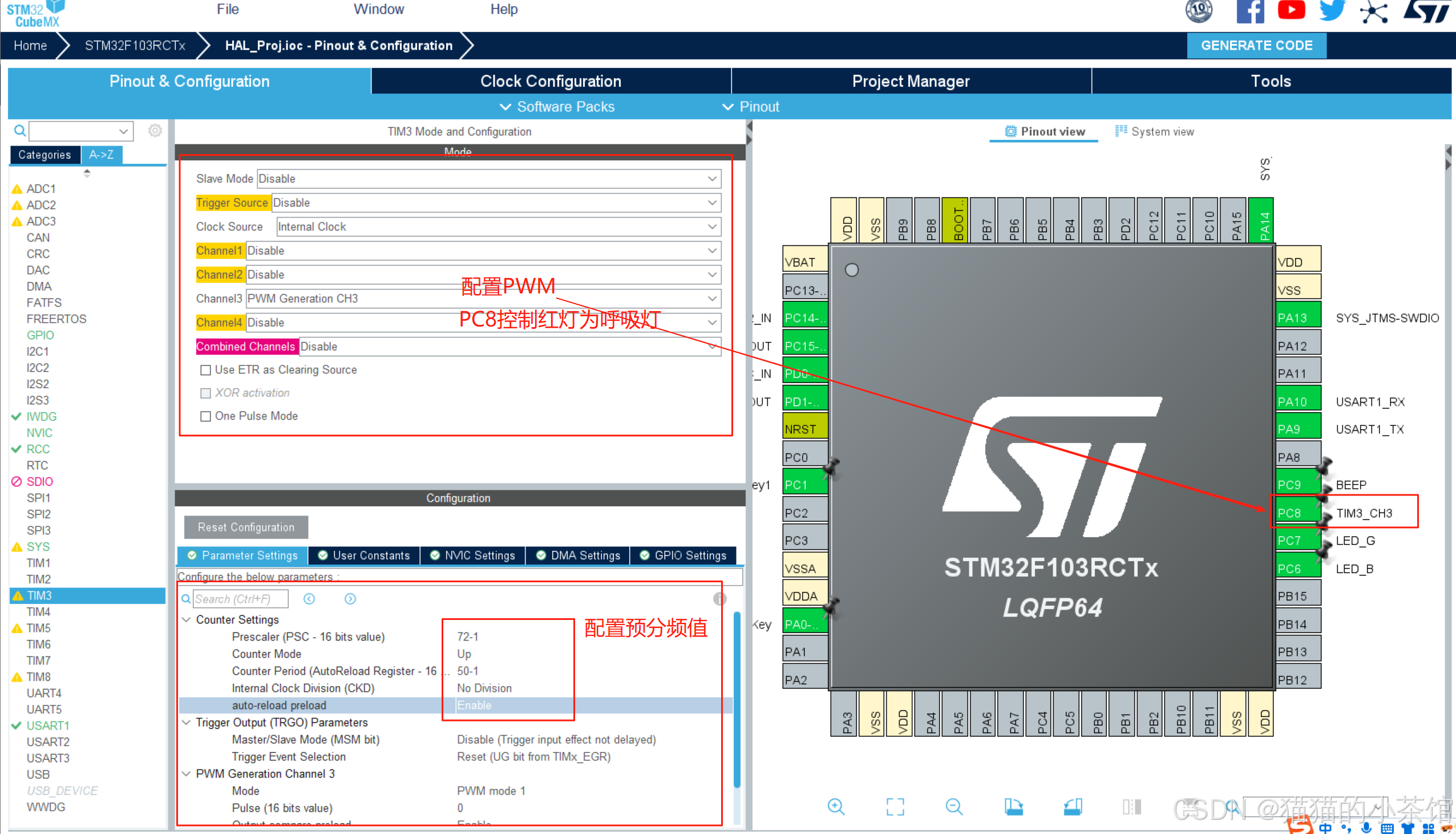Image resolution: width=1456 pixels, height=834 pixels.
Task: Enable One Pulse Mode checkbox
Action: click(205, 416)
